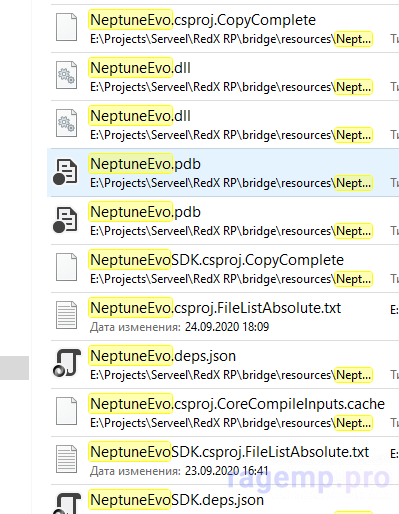The image size is (399, 514).
Task: Click the folder path under NeptuneEvo.csproj.CopyComplete
Action: point(231,39)
